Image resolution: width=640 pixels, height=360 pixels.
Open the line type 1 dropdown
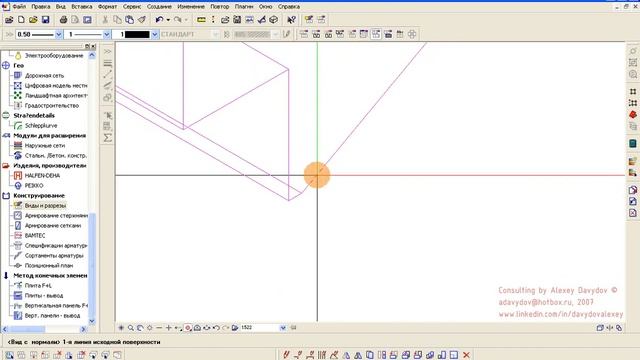click(107, 34)
